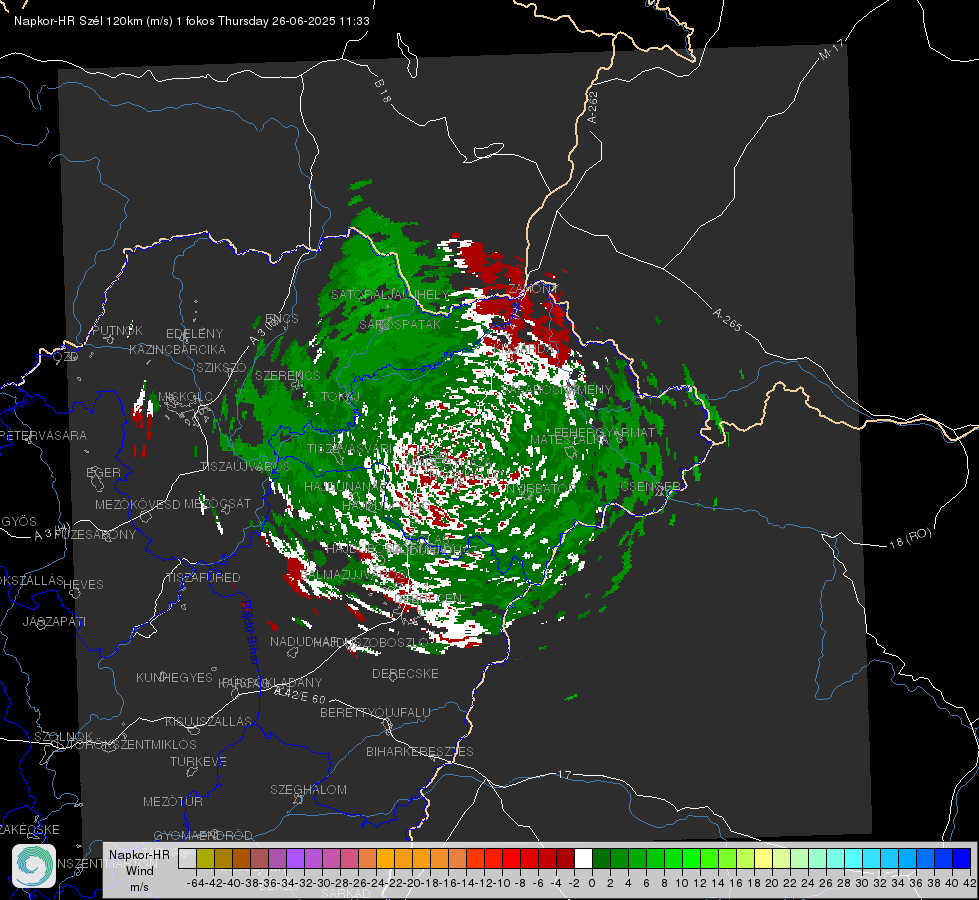
Task: Click the HAJDÚNÁNÁS city label
Action: 345,487
